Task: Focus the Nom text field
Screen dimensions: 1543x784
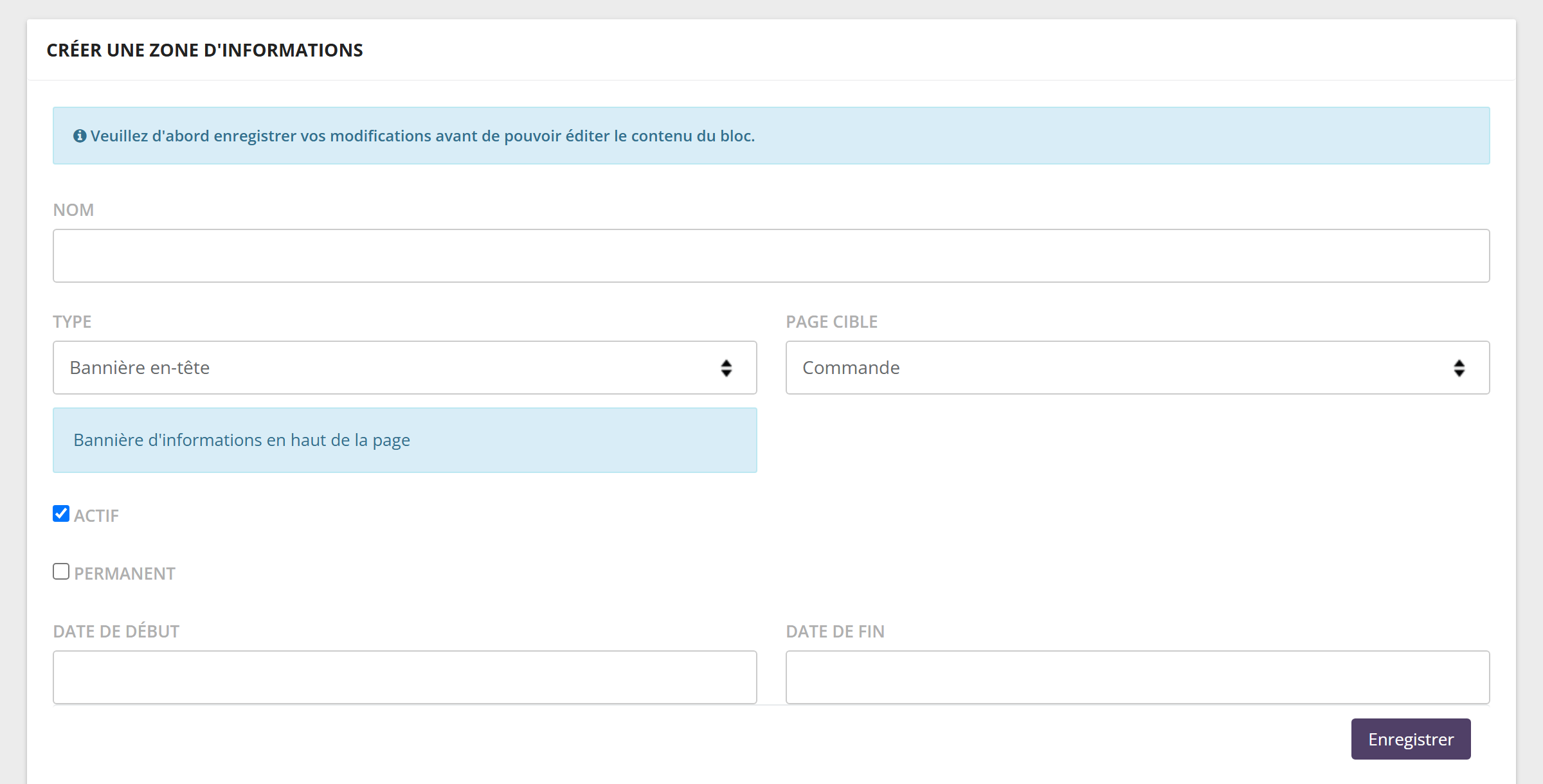Action: [771, 256]
